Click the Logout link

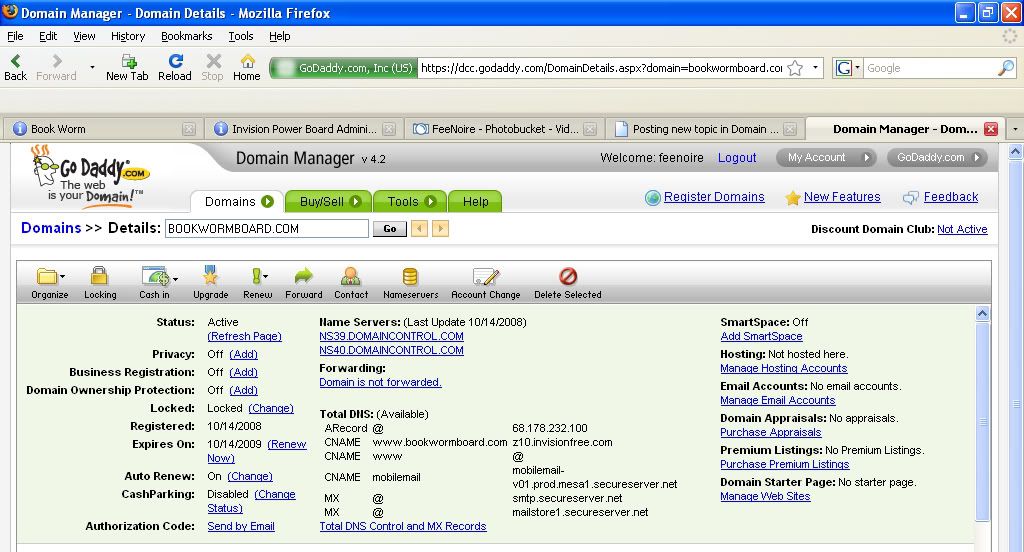(x=737, y=158)
